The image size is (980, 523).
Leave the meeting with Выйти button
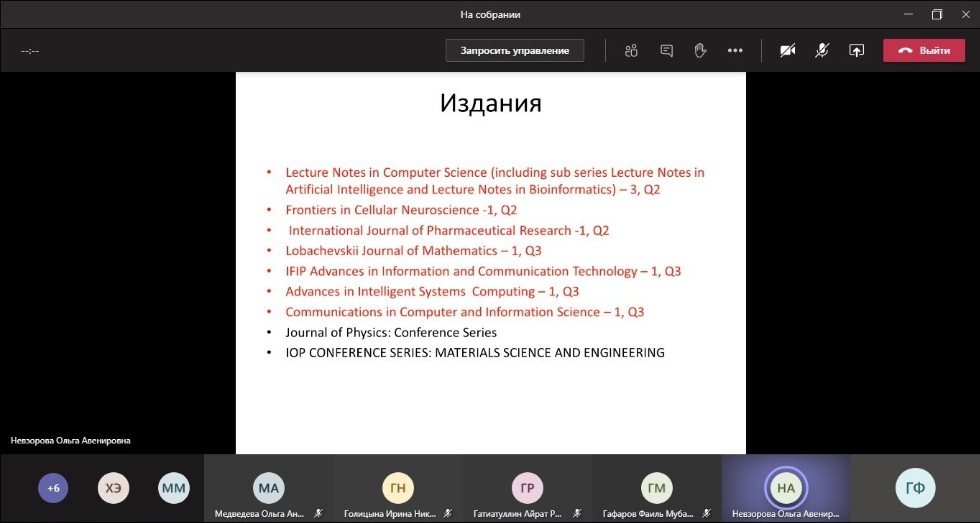[923, 51]
